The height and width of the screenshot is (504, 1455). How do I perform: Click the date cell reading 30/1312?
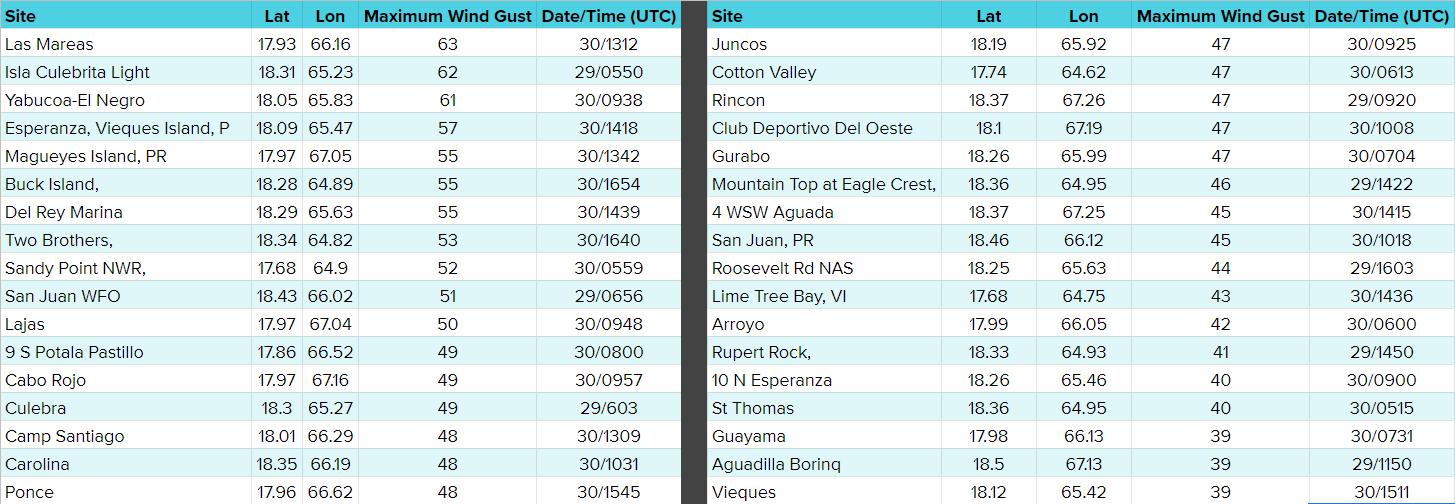[608, 44]
